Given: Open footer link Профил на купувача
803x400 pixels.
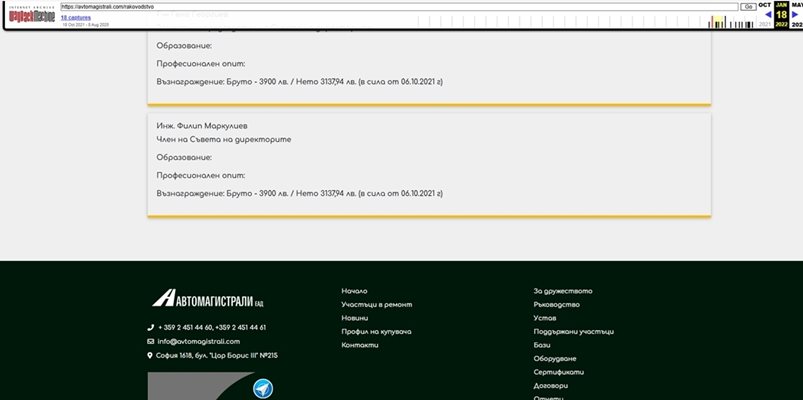Looking at the screenshot, I should point(376,331).
